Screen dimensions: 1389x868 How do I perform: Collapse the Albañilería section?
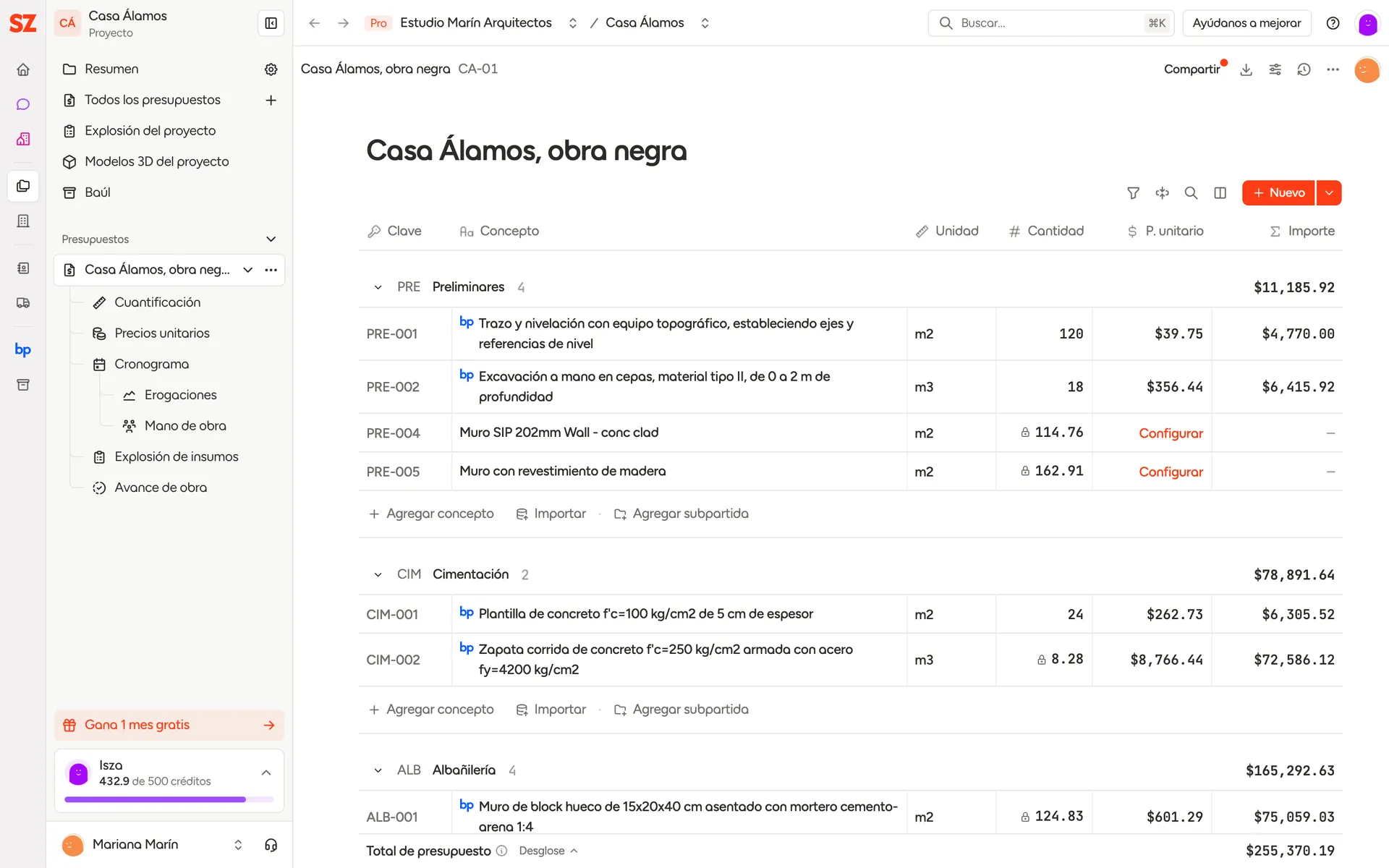[378, 770]
